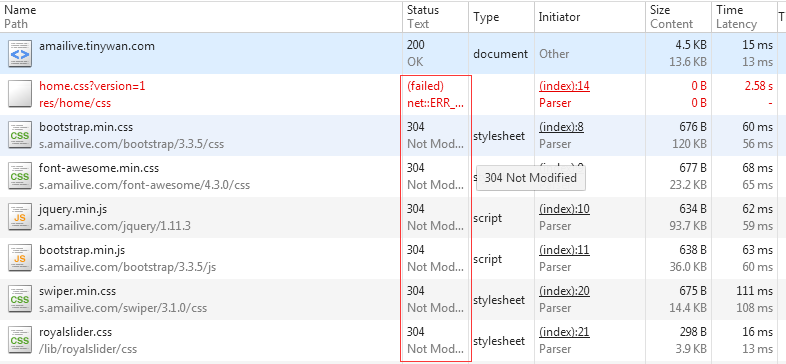The image size is (786, 364).
Task: Select the swiper.min.css request name
Action: pos(78,291)
